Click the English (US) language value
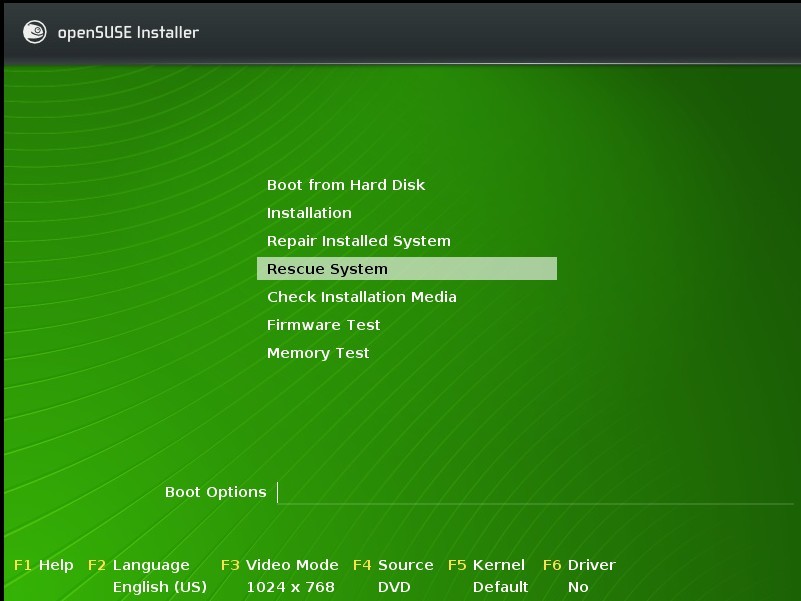Viewport: 801px width, 601px height. (x=159, y=587)
